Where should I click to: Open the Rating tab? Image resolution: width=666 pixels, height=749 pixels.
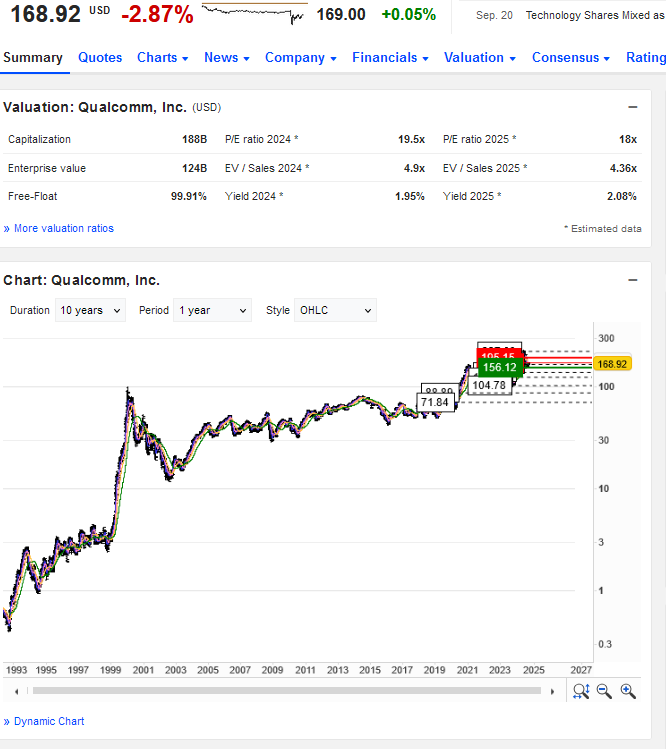(x=646, y=58)
